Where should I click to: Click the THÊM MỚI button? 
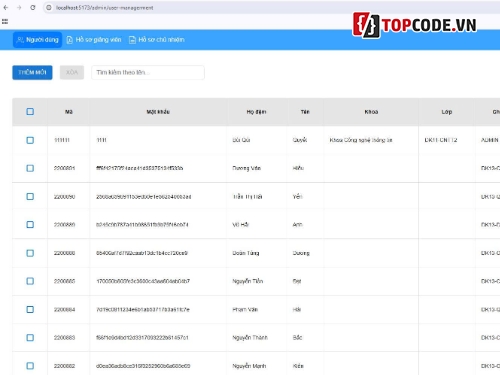(32, 72)
